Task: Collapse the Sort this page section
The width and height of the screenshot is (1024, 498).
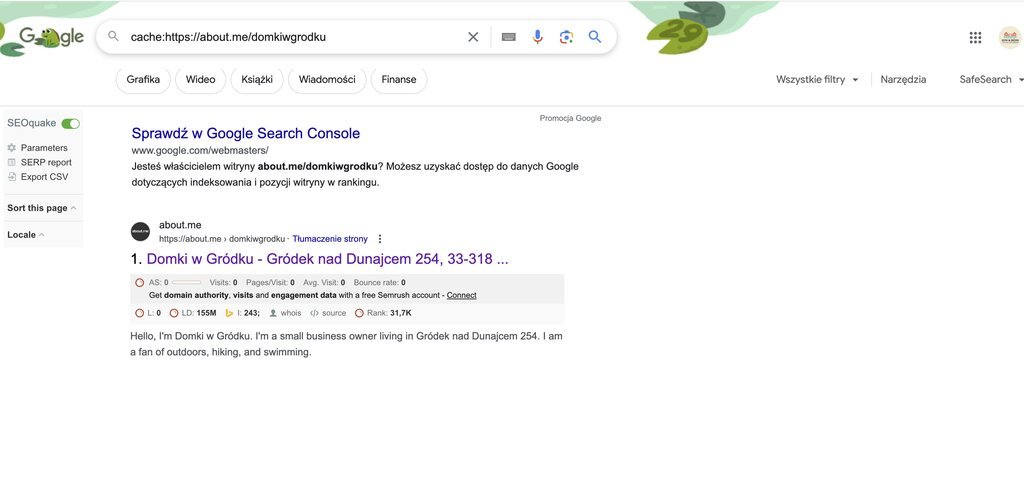Action: 42,208
